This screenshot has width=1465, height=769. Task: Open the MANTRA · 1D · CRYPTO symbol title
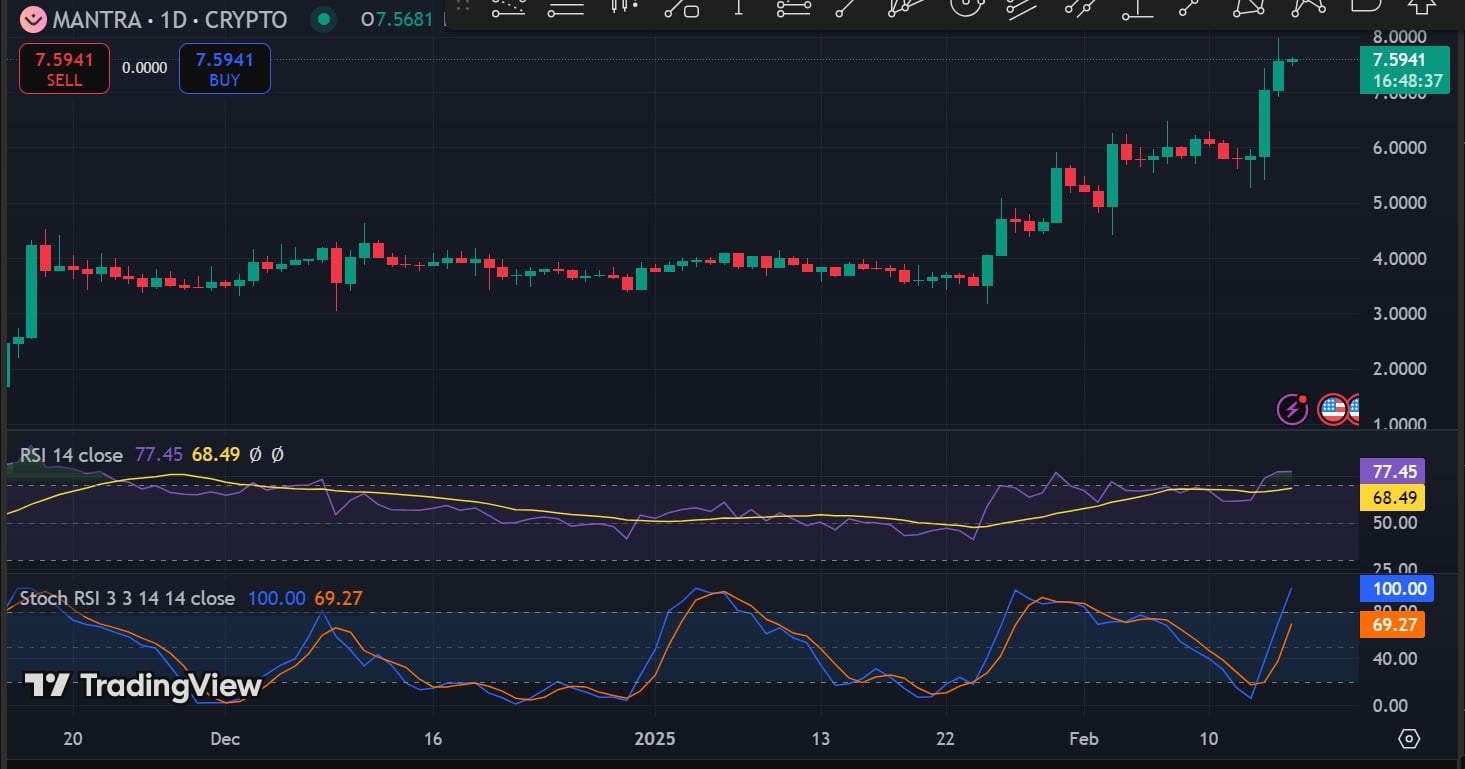click(x=169, y=20)
